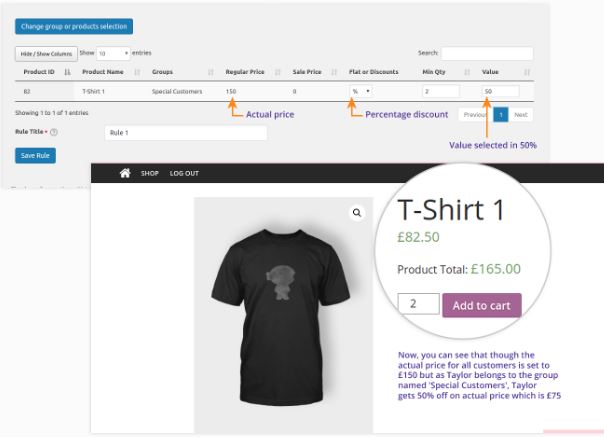Open the Flat or Discounts % dropdown
Screen dimensions: 604x437
point(360,92)
